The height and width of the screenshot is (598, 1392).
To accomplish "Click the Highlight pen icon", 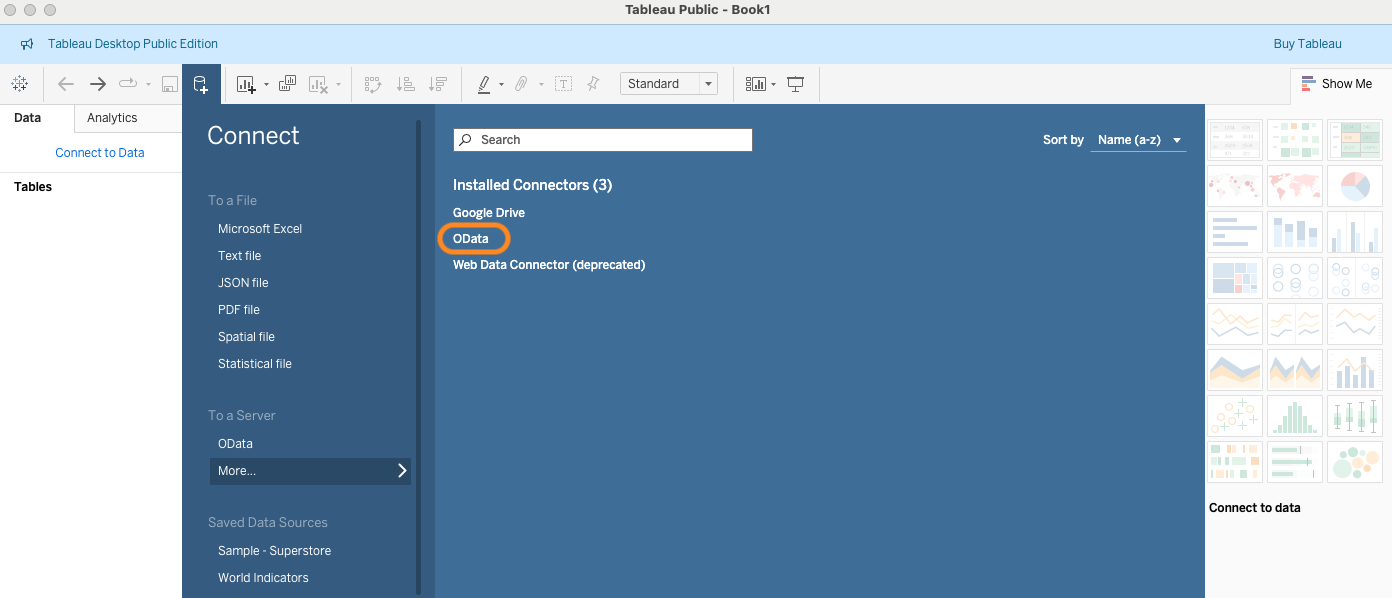I will 484,84.
